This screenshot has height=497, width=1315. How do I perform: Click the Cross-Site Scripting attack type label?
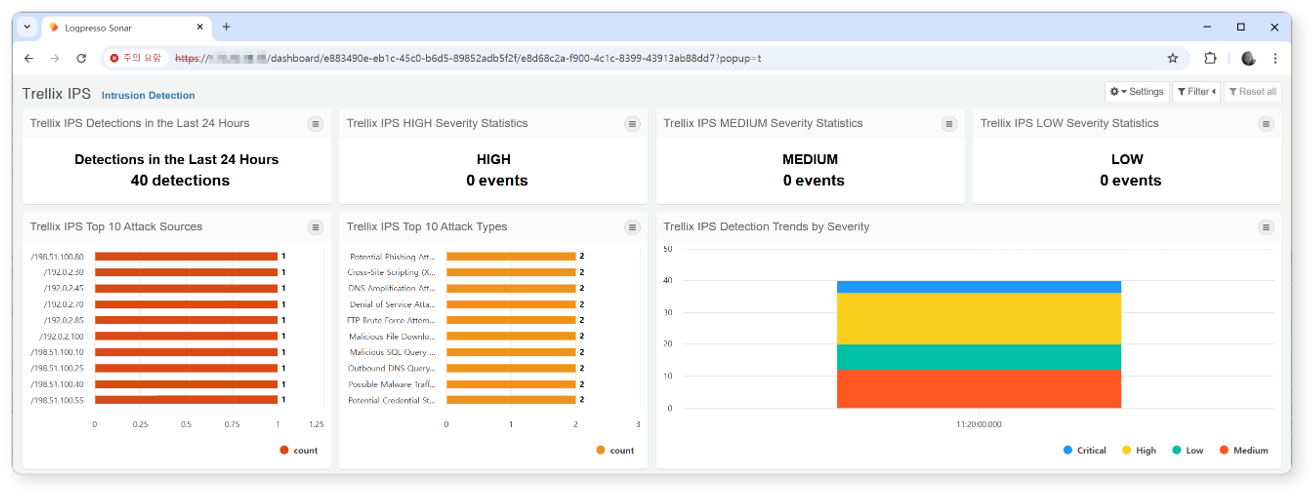(x=391, y=272)
